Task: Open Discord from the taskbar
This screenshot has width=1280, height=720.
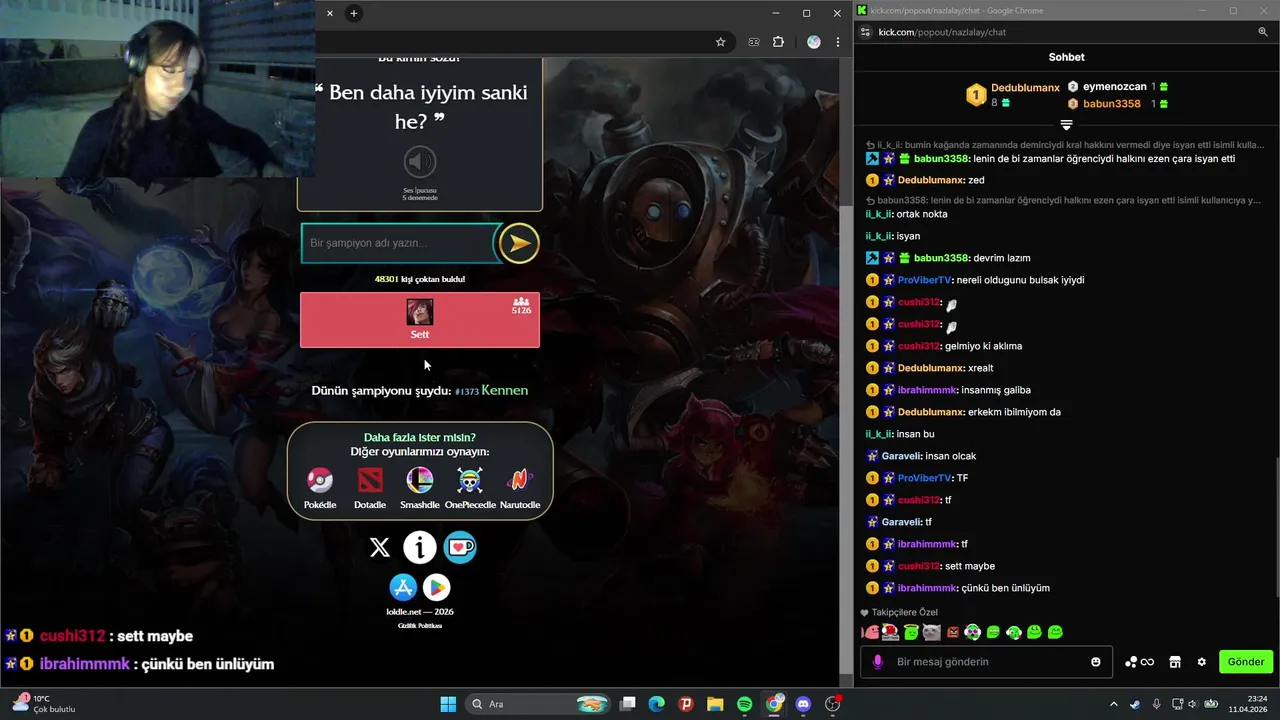Action: 803,704
